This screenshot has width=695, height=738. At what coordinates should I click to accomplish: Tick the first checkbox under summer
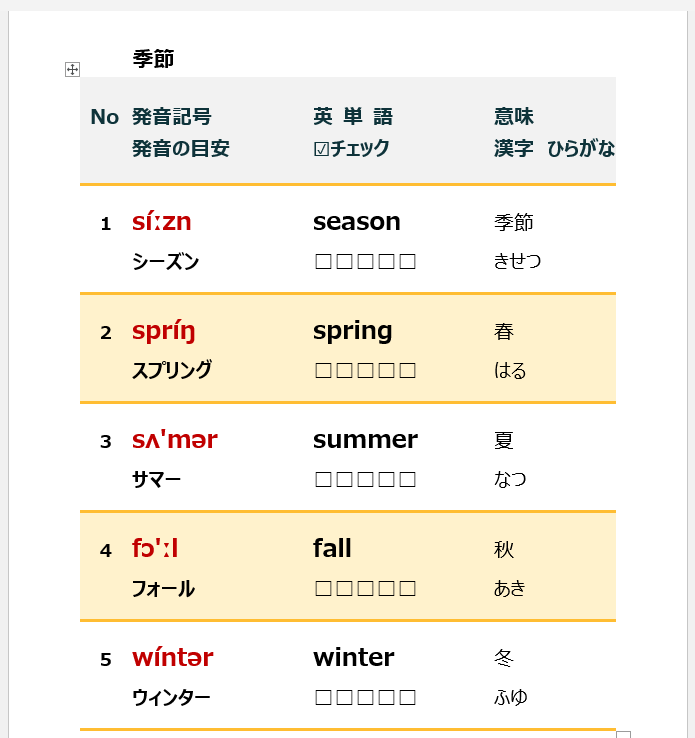(x=323, y=480)
